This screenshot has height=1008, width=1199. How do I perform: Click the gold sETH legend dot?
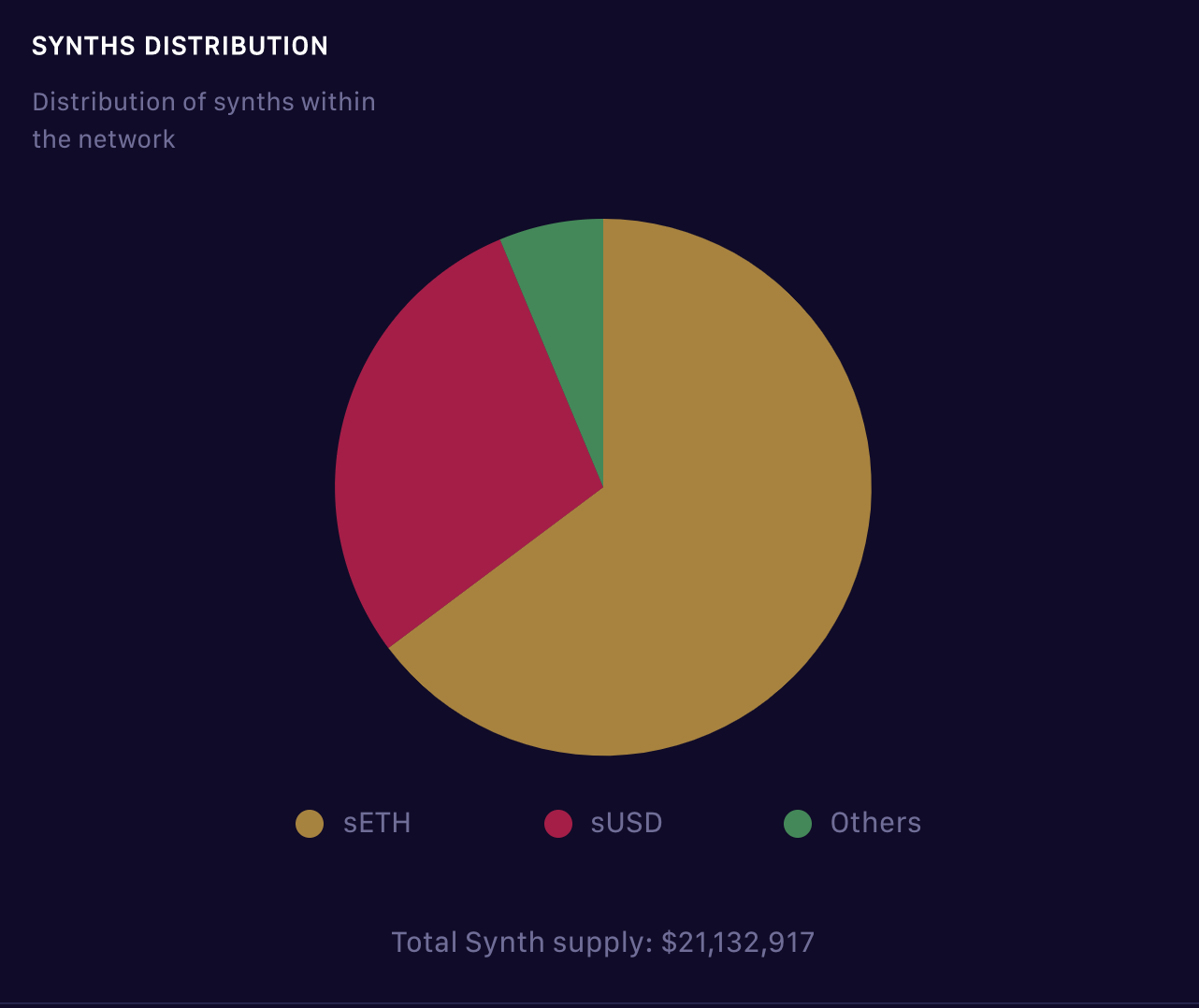[x=310, y=824]
